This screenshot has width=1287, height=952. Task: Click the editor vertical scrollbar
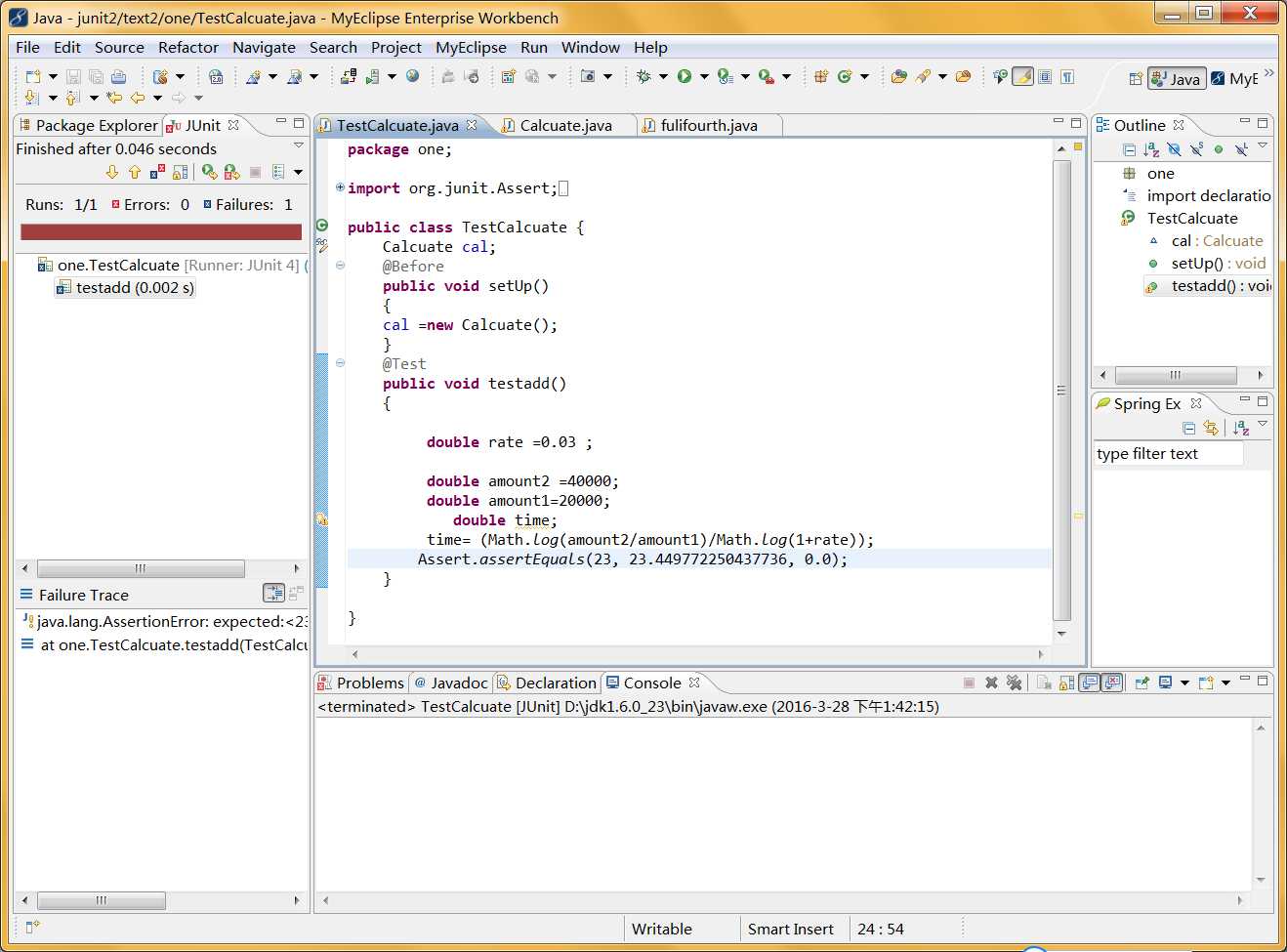(1062, 391)
